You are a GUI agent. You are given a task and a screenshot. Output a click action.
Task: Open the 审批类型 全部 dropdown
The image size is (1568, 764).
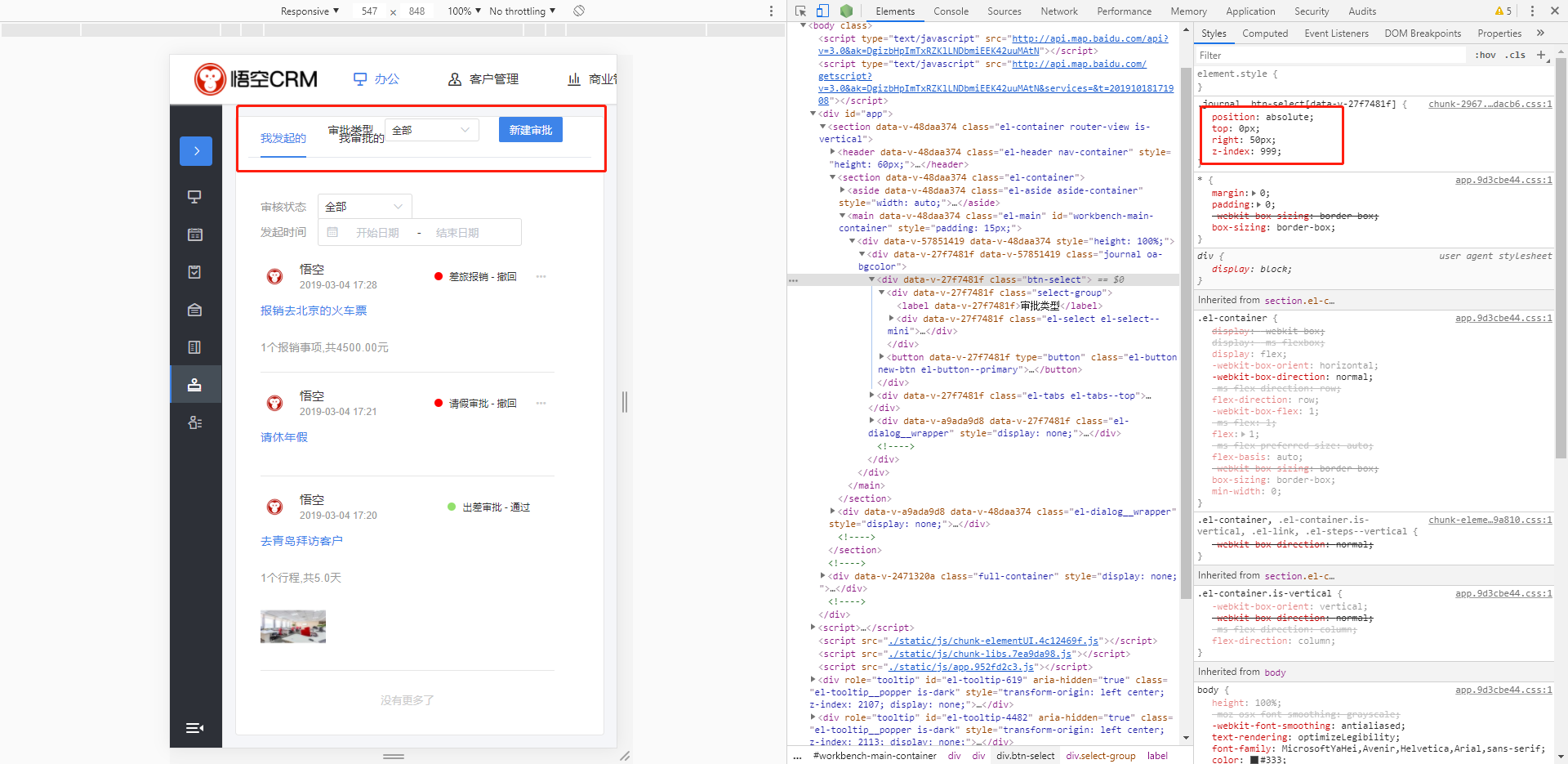[432, 130]
